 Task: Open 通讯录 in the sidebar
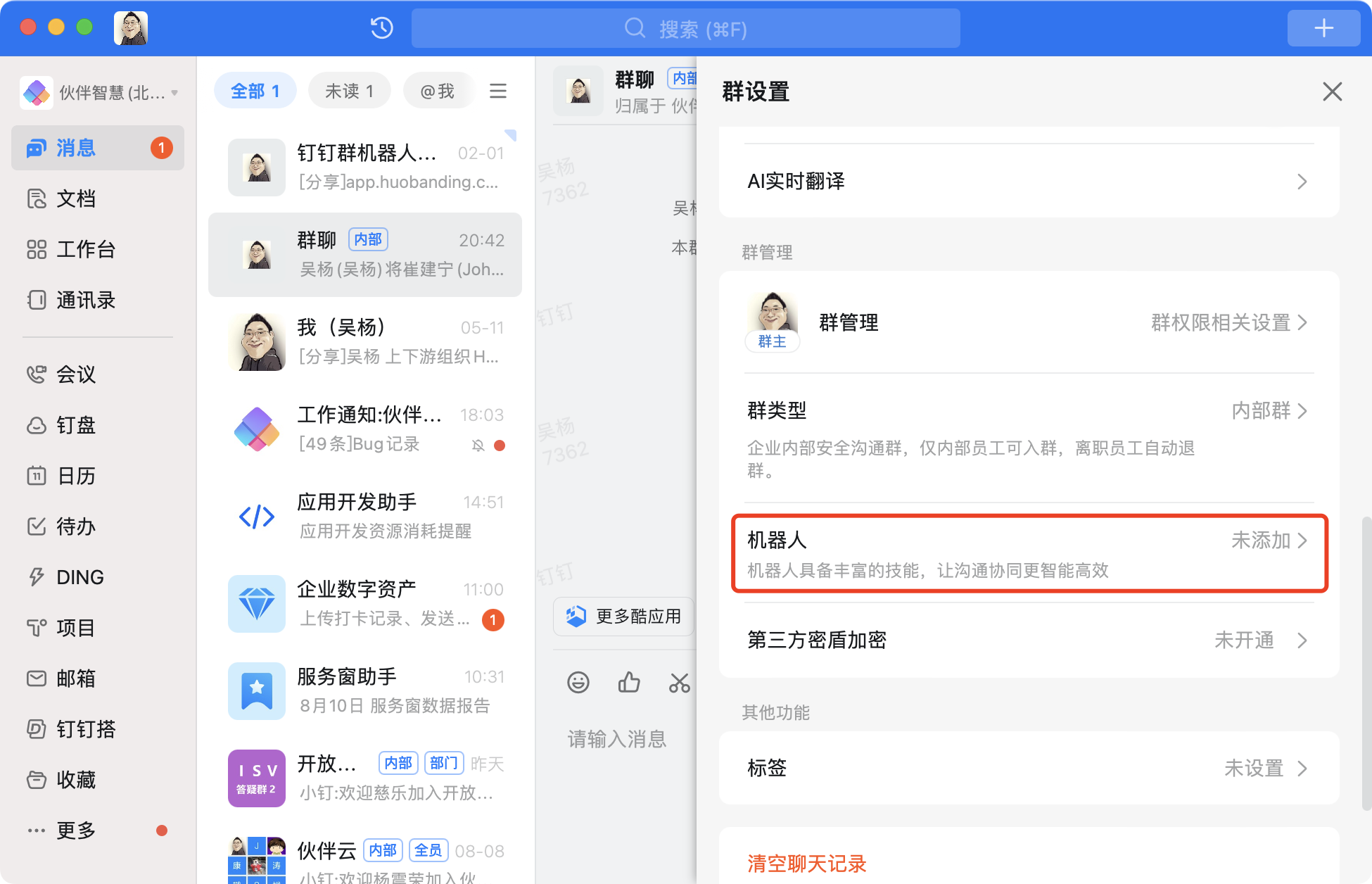(98, 300)
